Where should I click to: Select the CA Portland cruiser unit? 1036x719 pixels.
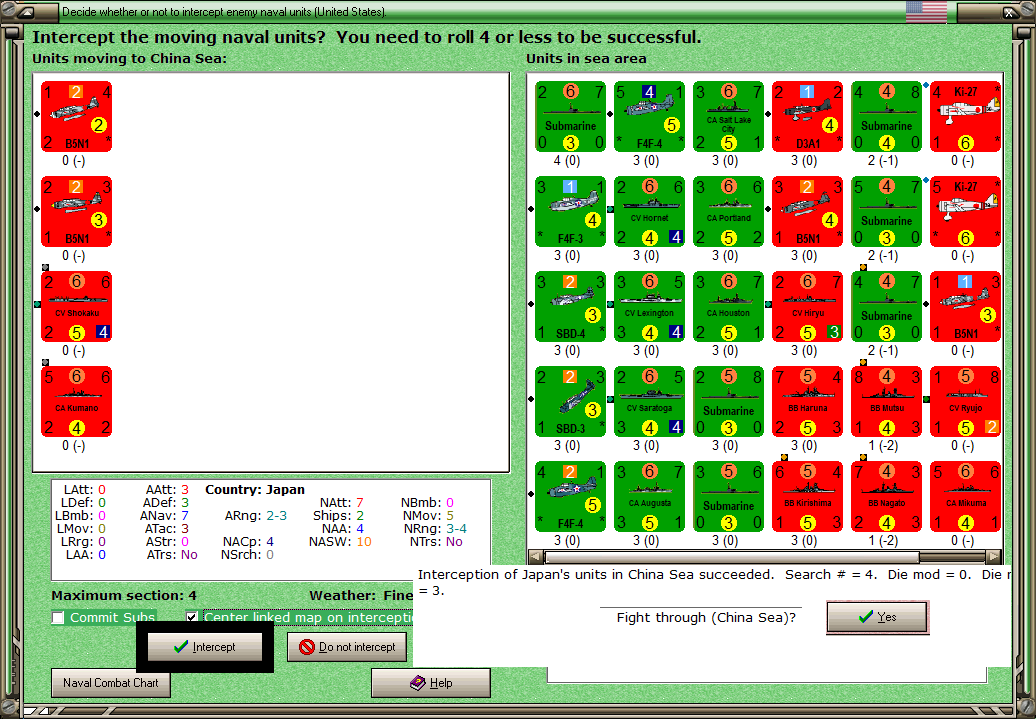(x=729, y=211)
